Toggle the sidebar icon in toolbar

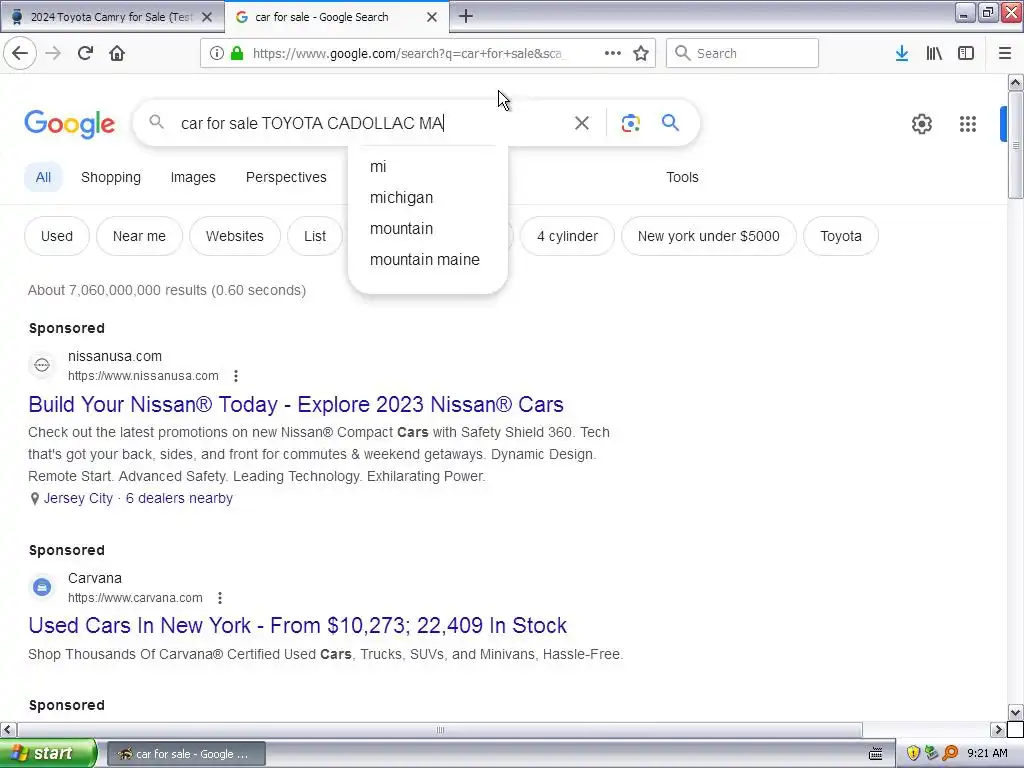pos(966,53)
